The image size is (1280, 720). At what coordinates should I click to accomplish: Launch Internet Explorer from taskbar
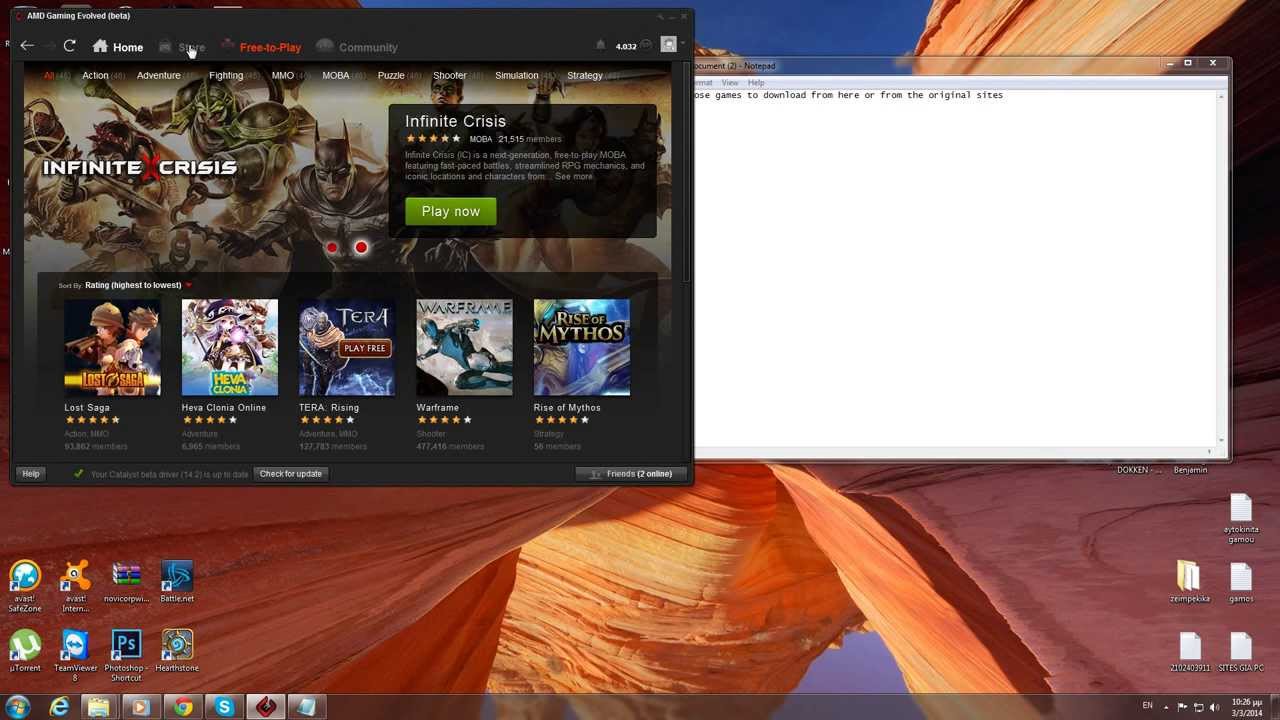(60, 707)
